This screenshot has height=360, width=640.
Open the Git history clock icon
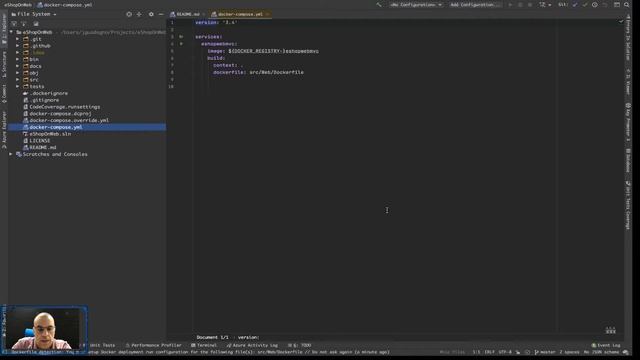pos(595,5)
